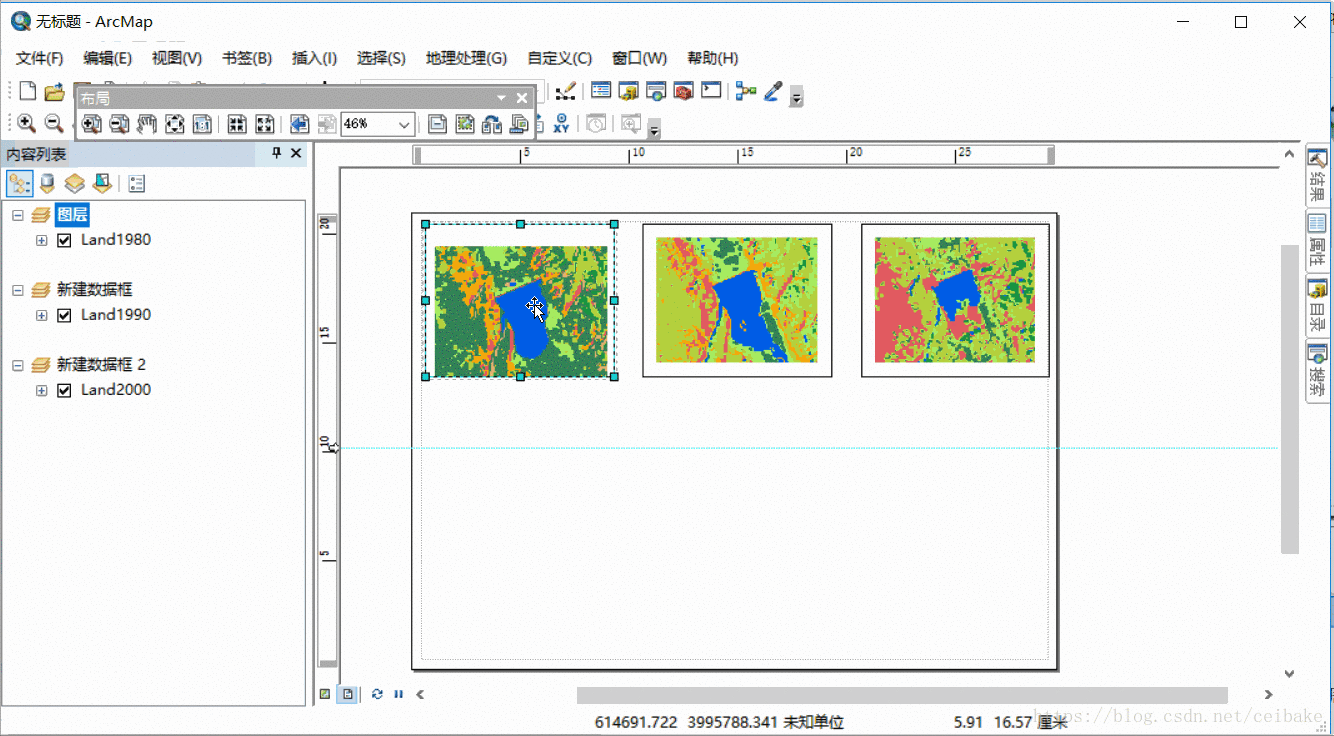
Task: Open standard toolbar overflow options arrow
Action: 797,97
